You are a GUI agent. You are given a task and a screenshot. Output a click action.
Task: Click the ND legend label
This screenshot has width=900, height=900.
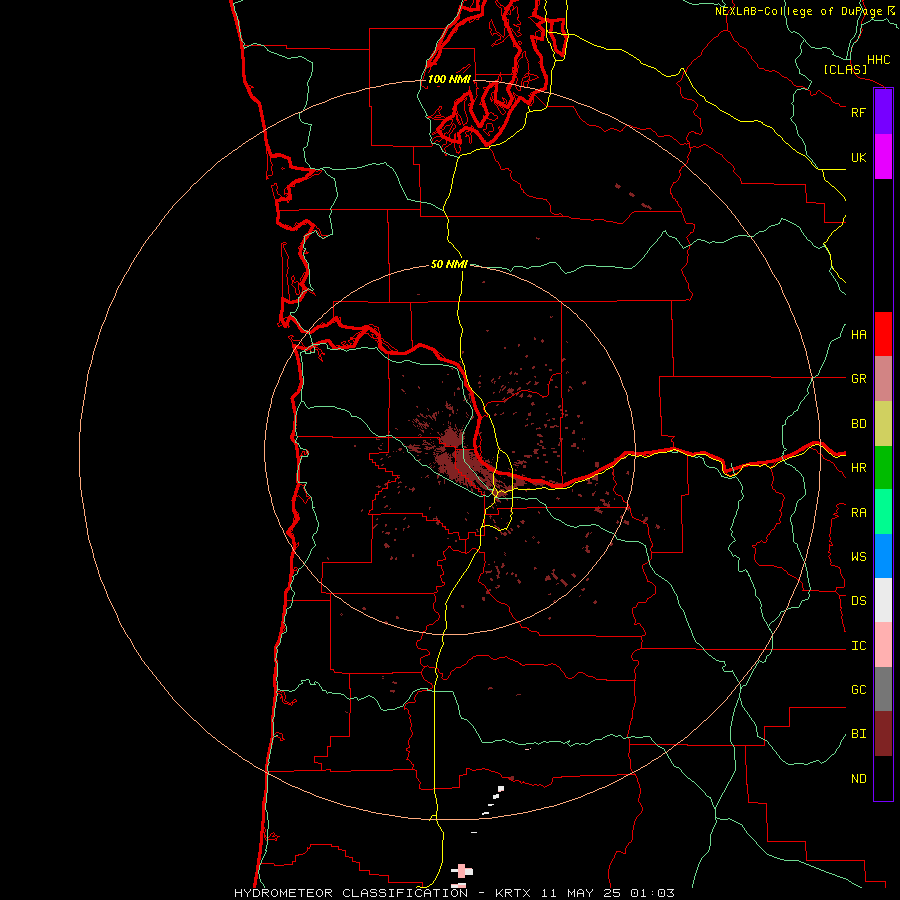click(x=858, y=779)
